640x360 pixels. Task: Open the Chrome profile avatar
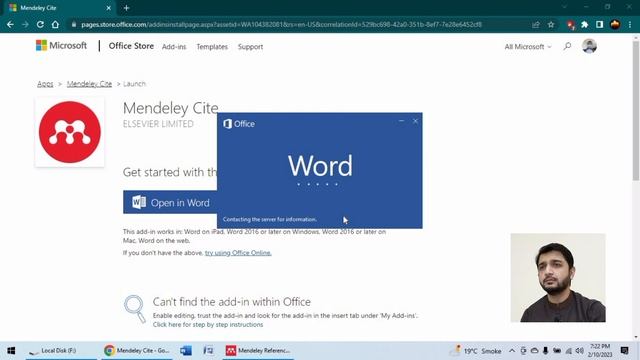tap(615, 24)
